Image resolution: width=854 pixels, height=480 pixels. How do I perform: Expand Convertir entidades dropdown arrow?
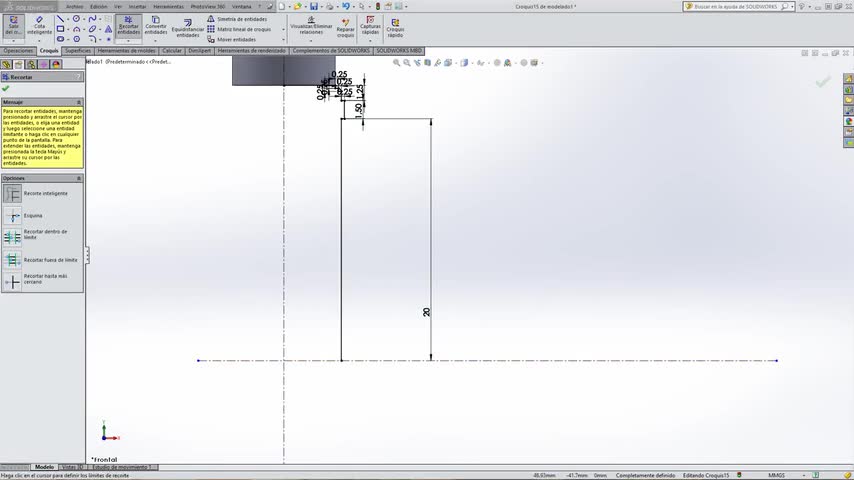pyautogui.click(x=156, y=41)
